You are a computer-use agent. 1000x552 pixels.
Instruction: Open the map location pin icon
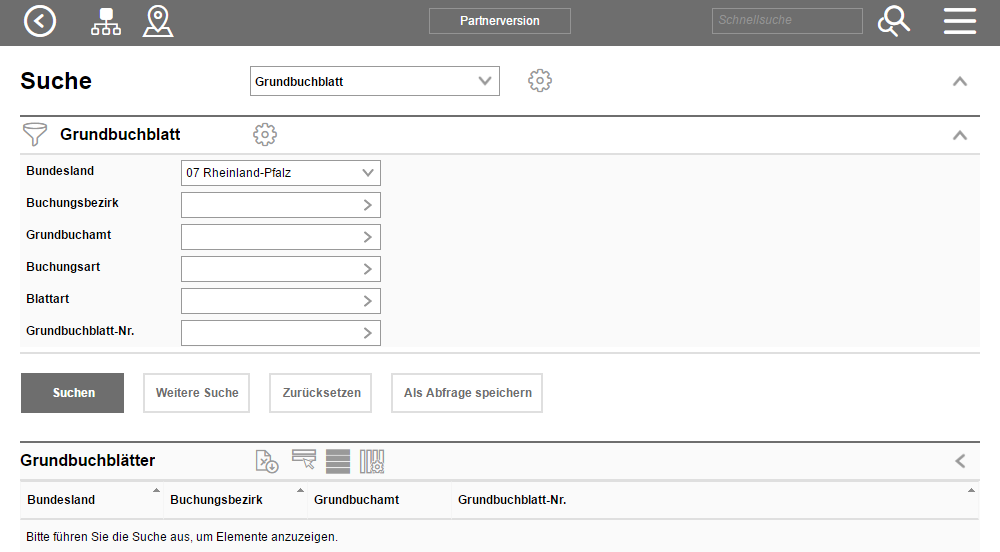point(158,21)
